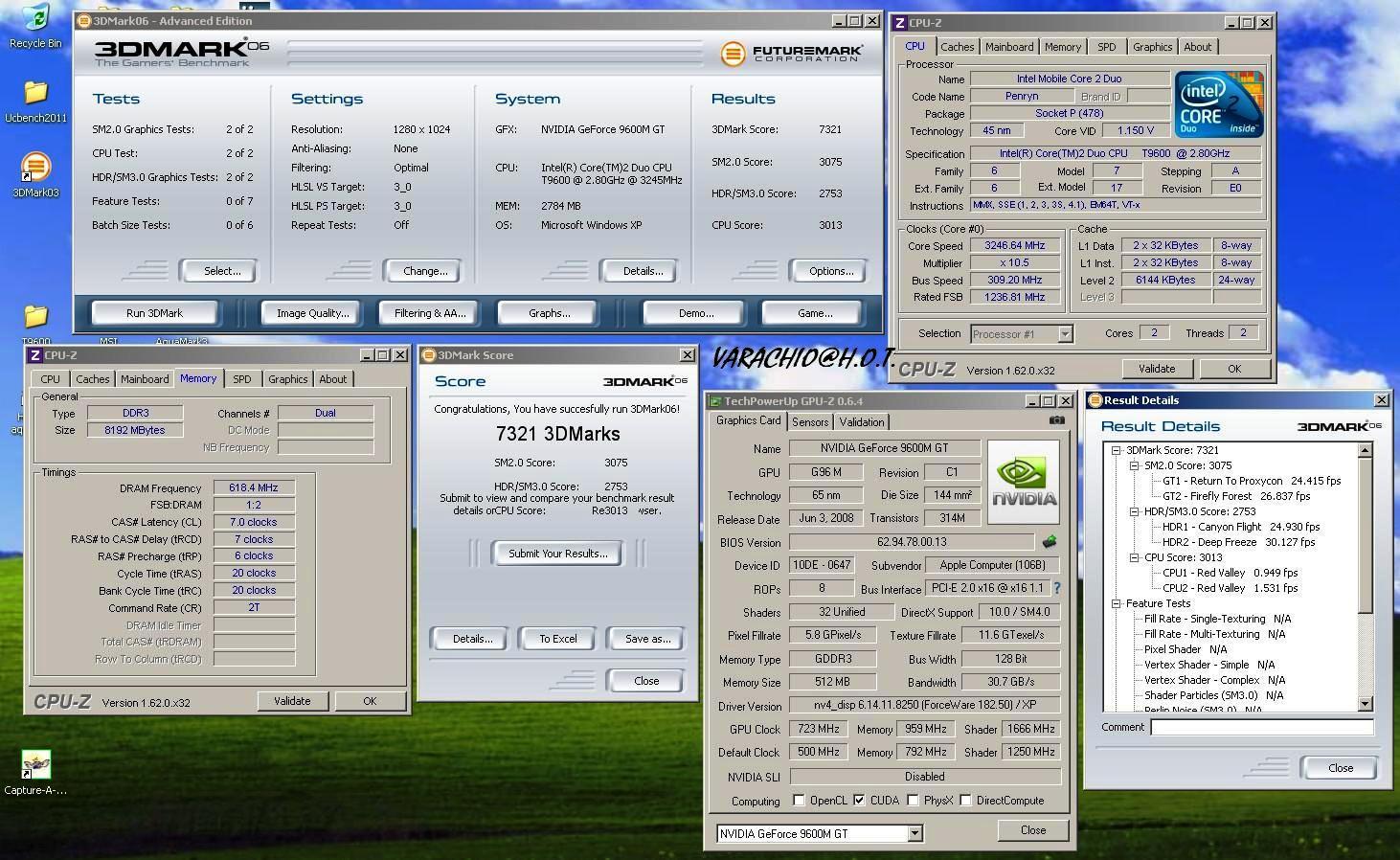Click OK in the CPU-Z processor window
The width and height of the screenshot is (1400, 860).
1233,369
